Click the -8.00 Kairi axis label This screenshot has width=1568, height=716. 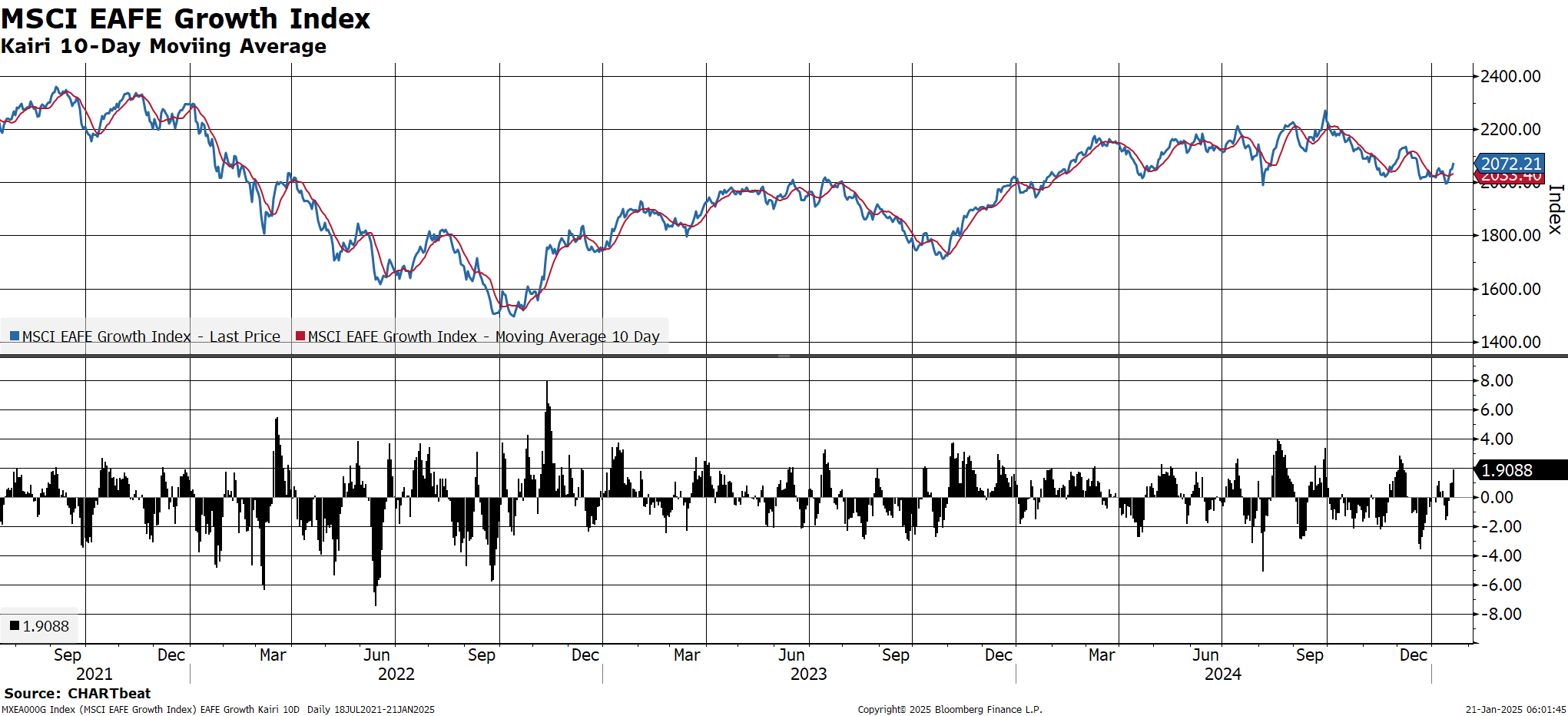point(1500,614)
